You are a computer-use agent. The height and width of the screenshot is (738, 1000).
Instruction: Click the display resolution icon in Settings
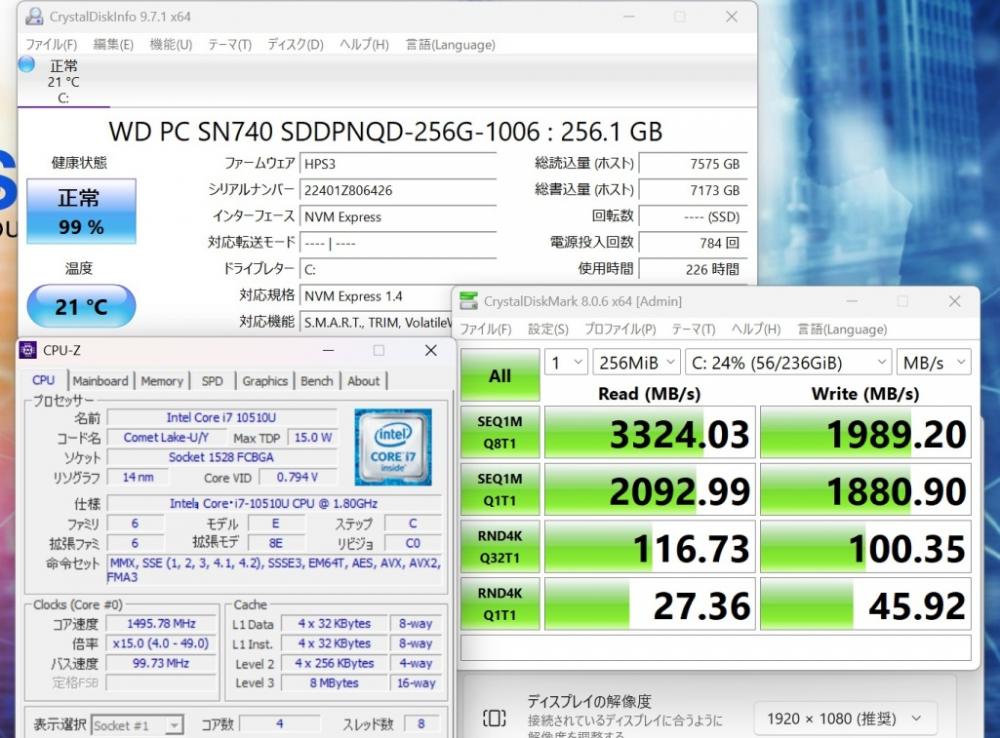coord(494,718)
